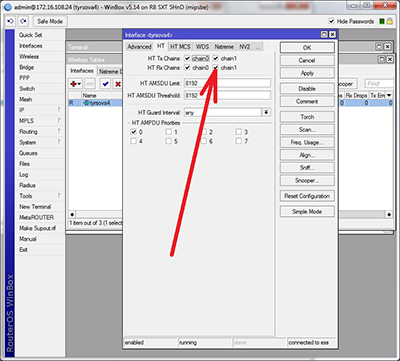
Task: Click the yellow padlock icon at top right
Action: (389, 22)
